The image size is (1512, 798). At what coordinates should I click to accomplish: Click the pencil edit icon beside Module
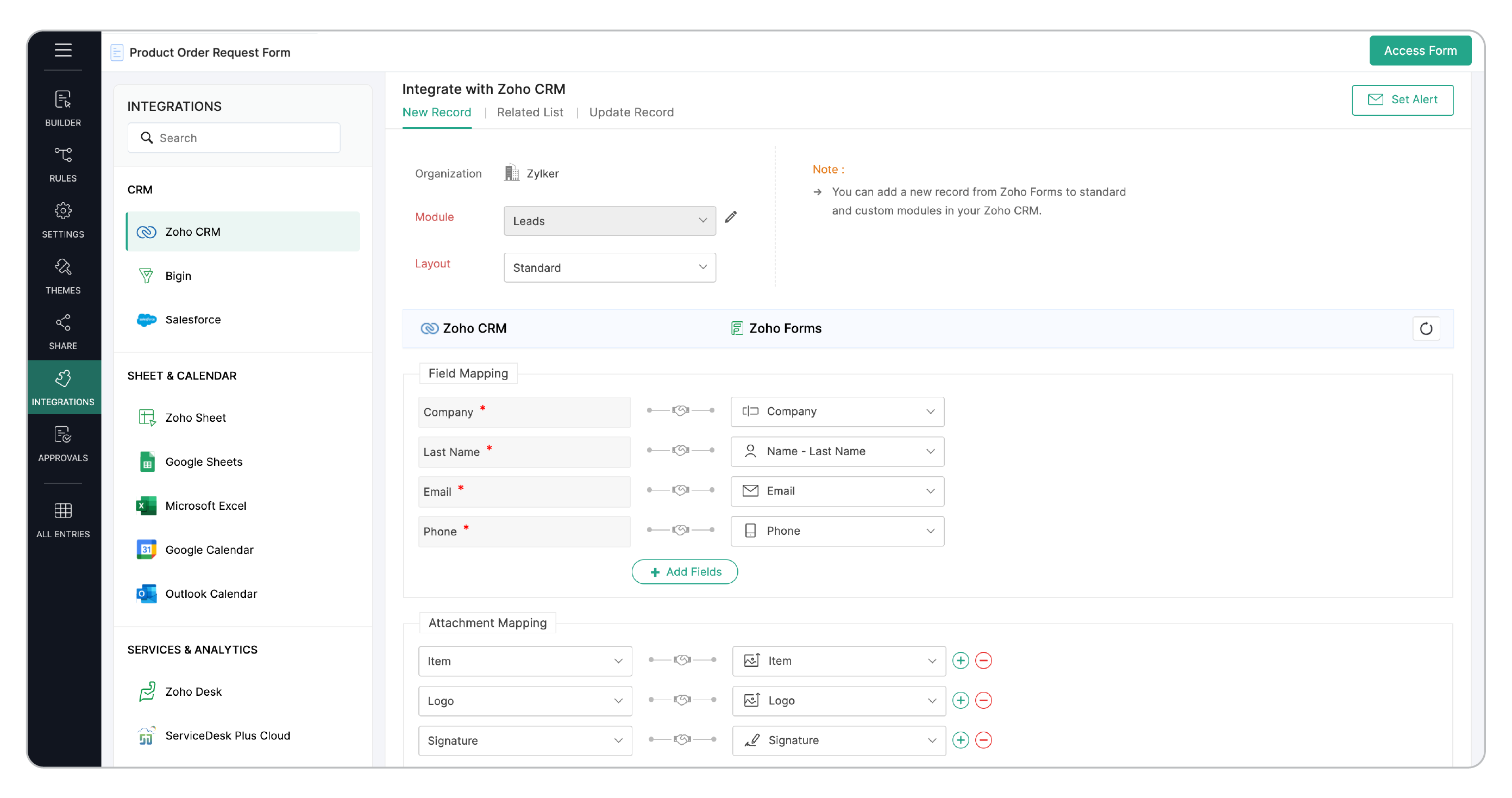[x=731, y=217]
